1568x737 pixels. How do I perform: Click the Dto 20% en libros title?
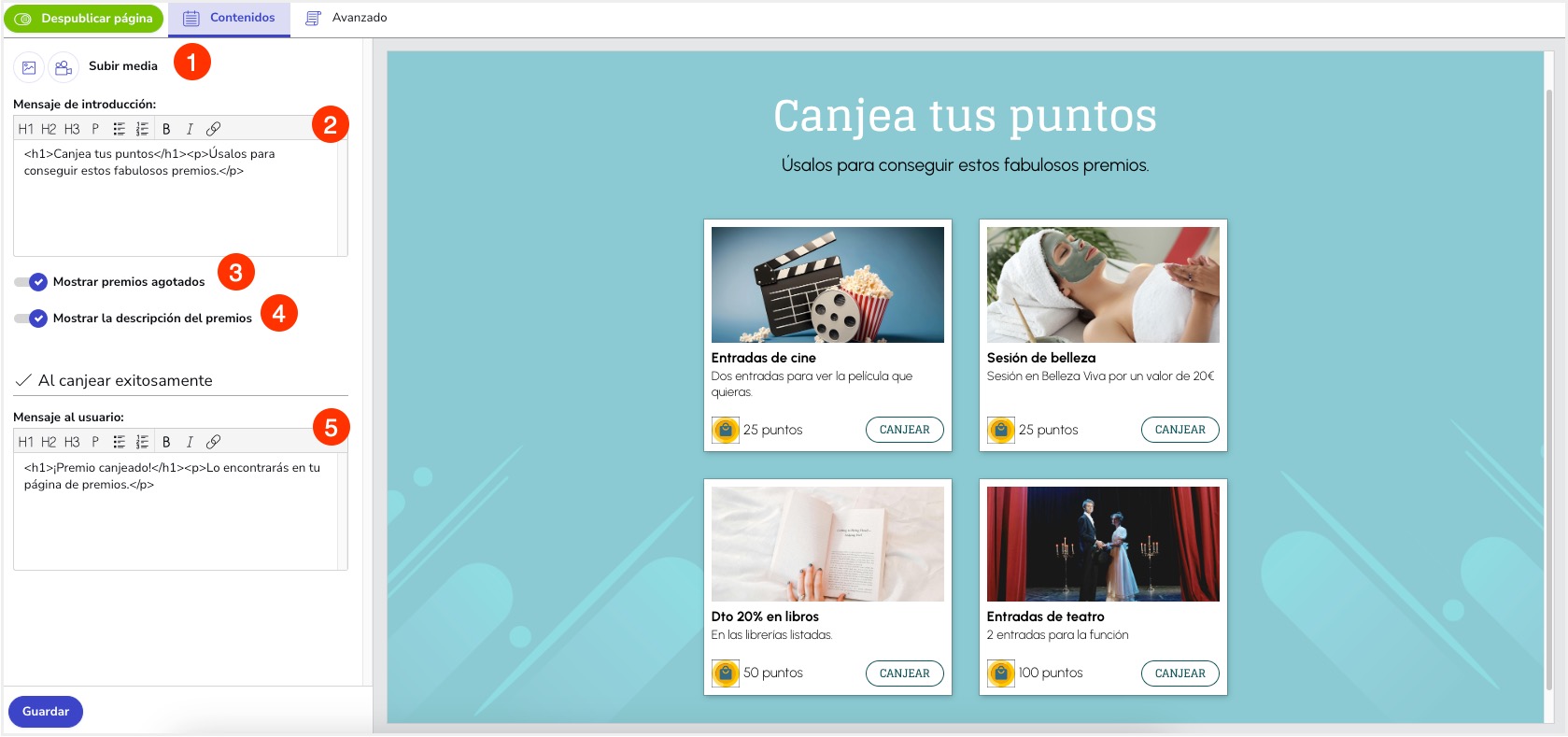click(x=765, y=617)
